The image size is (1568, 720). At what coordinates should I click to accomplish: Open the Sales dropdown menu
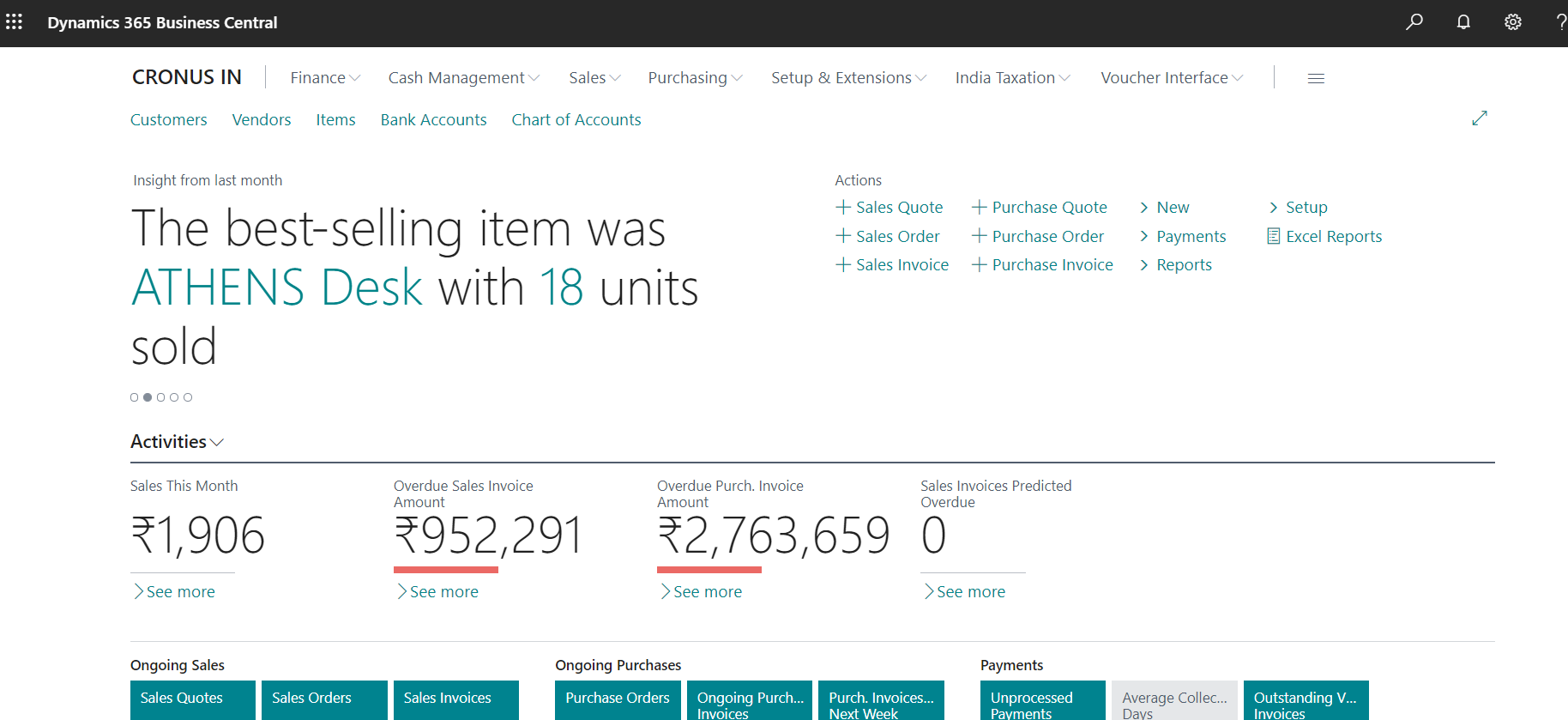point(594,78)
